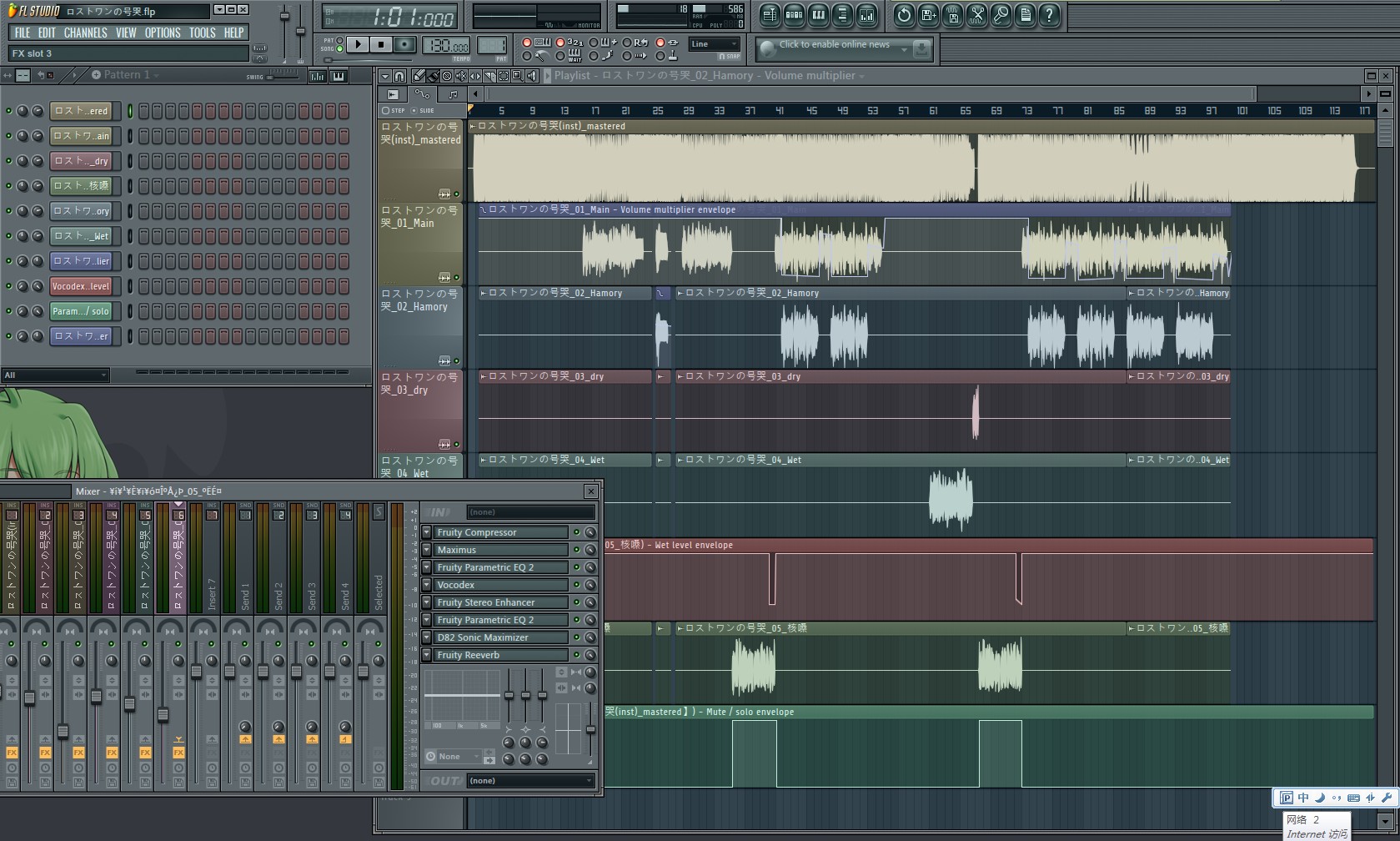This screenshot has width=1400, height=841.
Task: Open the CHANNELS menu
Action: (x=85, y=33)
